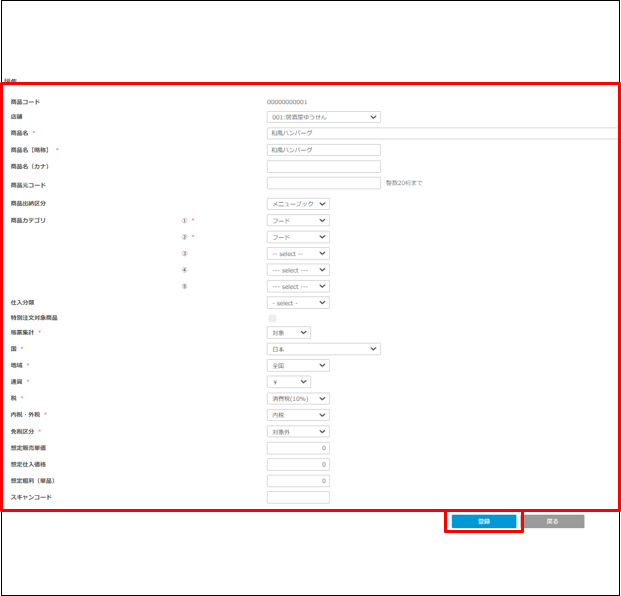Open the 国 country dropdown showing 日本
The height and width of the screenshot is (596, 621).
(x=324, y=349)
